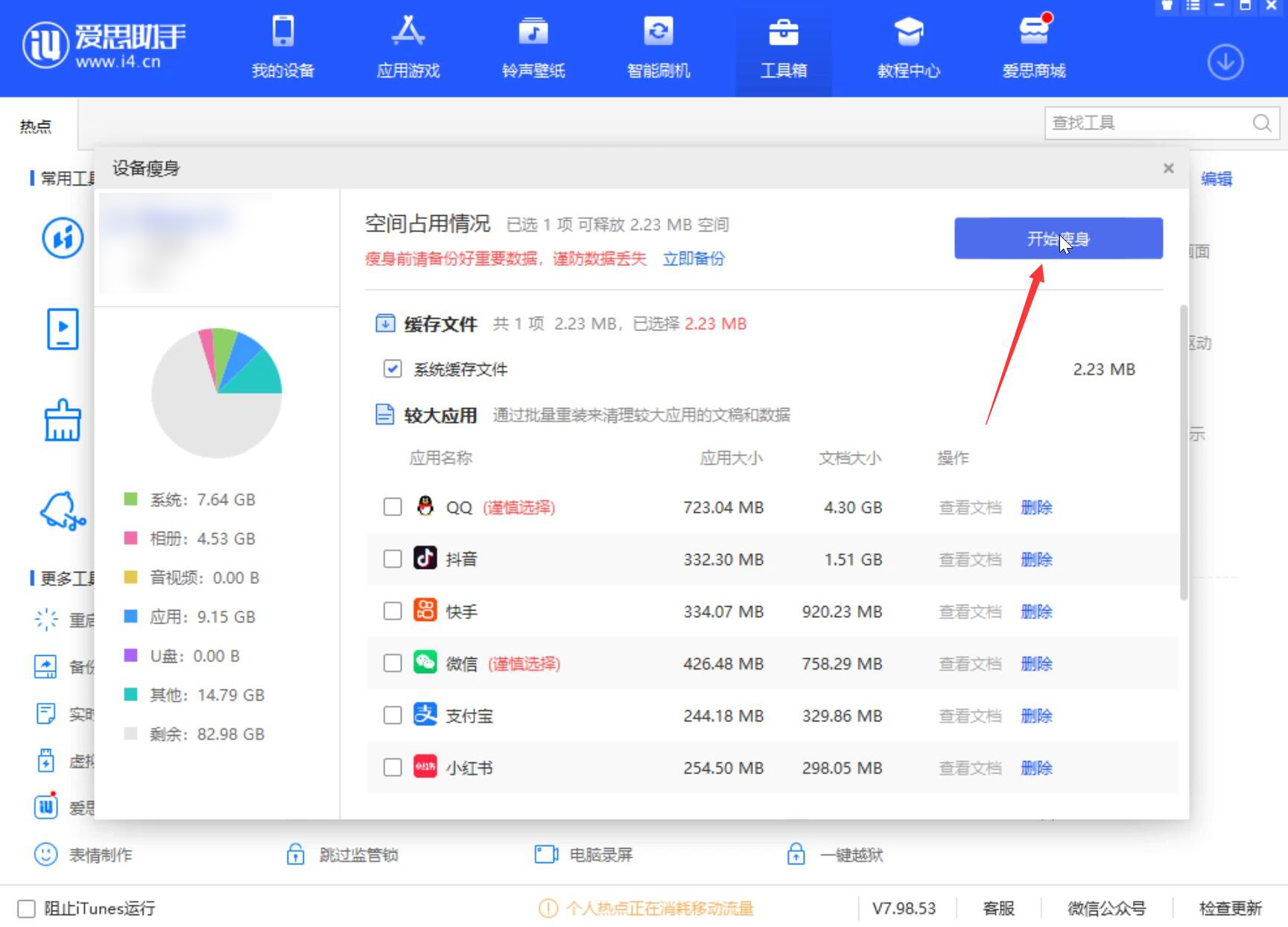The width and height of the screenshot is (1288, 927).
Task: Click 微信公众号 in status bar
Action: coord(1106,908)
